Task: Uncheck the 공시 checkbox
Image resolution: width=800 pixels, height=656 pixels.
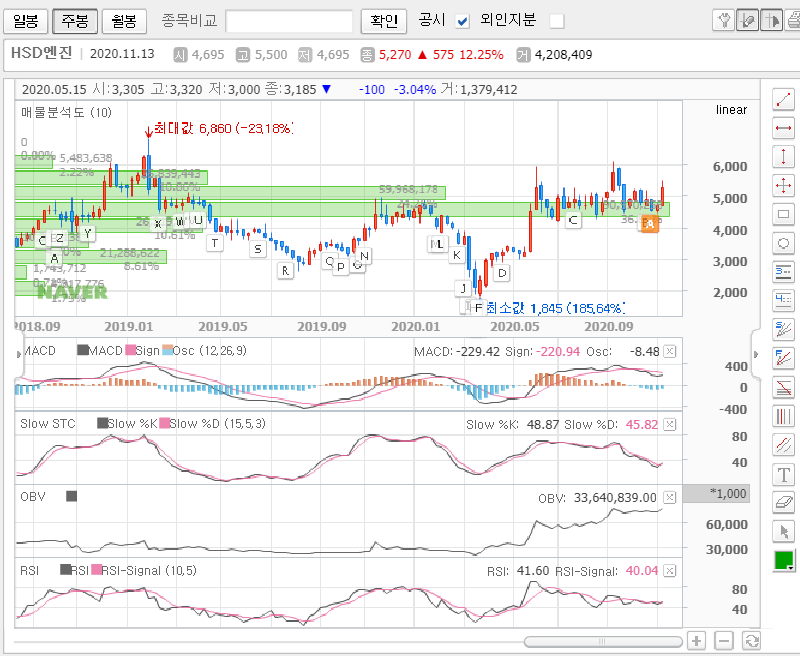Action: tap(462, 21)
